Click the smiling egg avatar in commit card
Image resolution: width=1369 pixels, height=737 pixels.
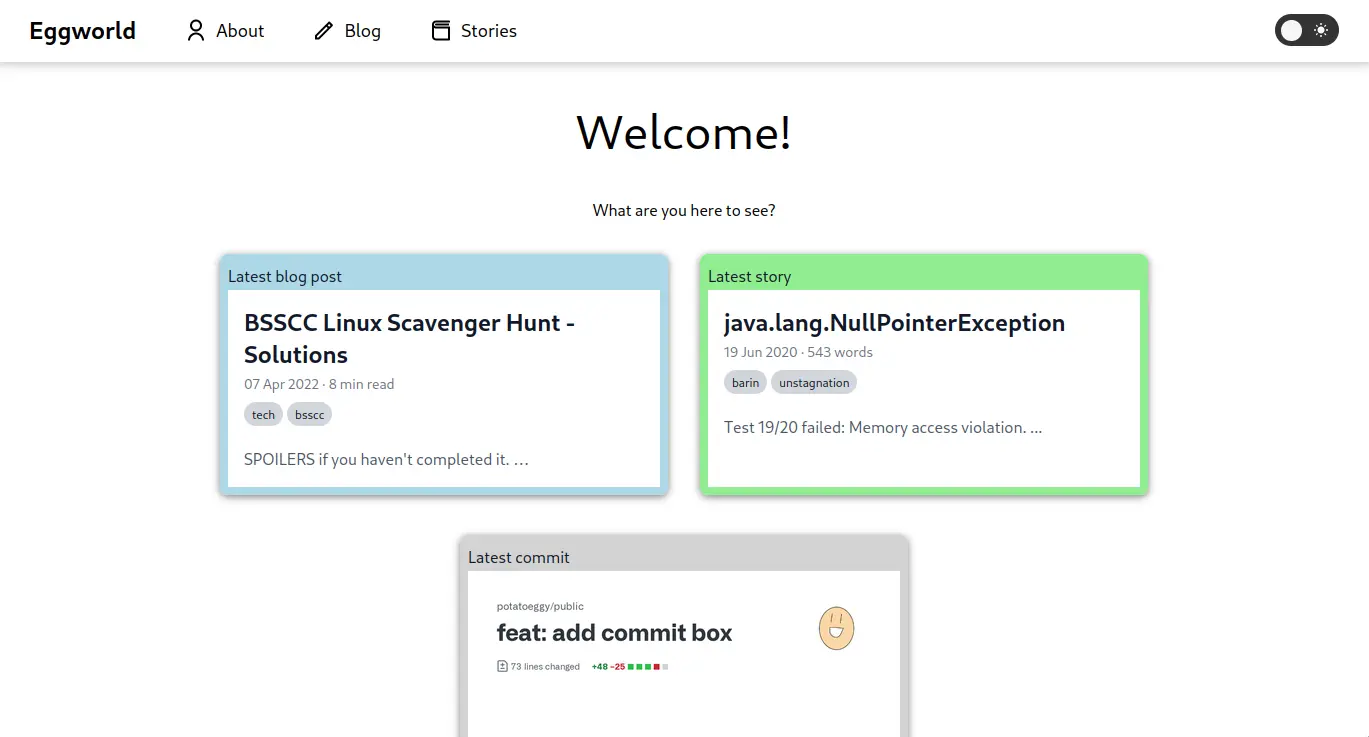[836, 628]
